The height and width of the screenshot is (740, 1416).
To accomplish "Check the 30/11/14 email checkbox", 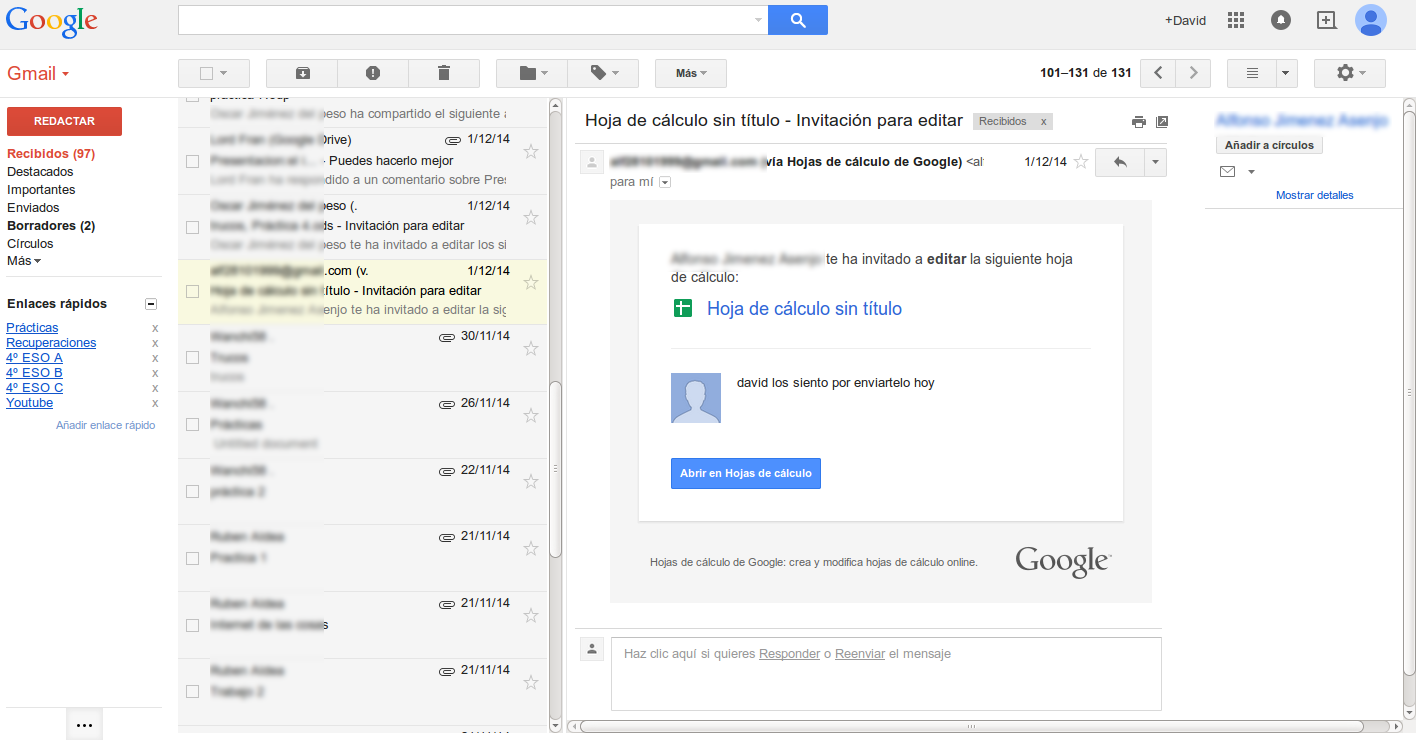I will point(193,357).
